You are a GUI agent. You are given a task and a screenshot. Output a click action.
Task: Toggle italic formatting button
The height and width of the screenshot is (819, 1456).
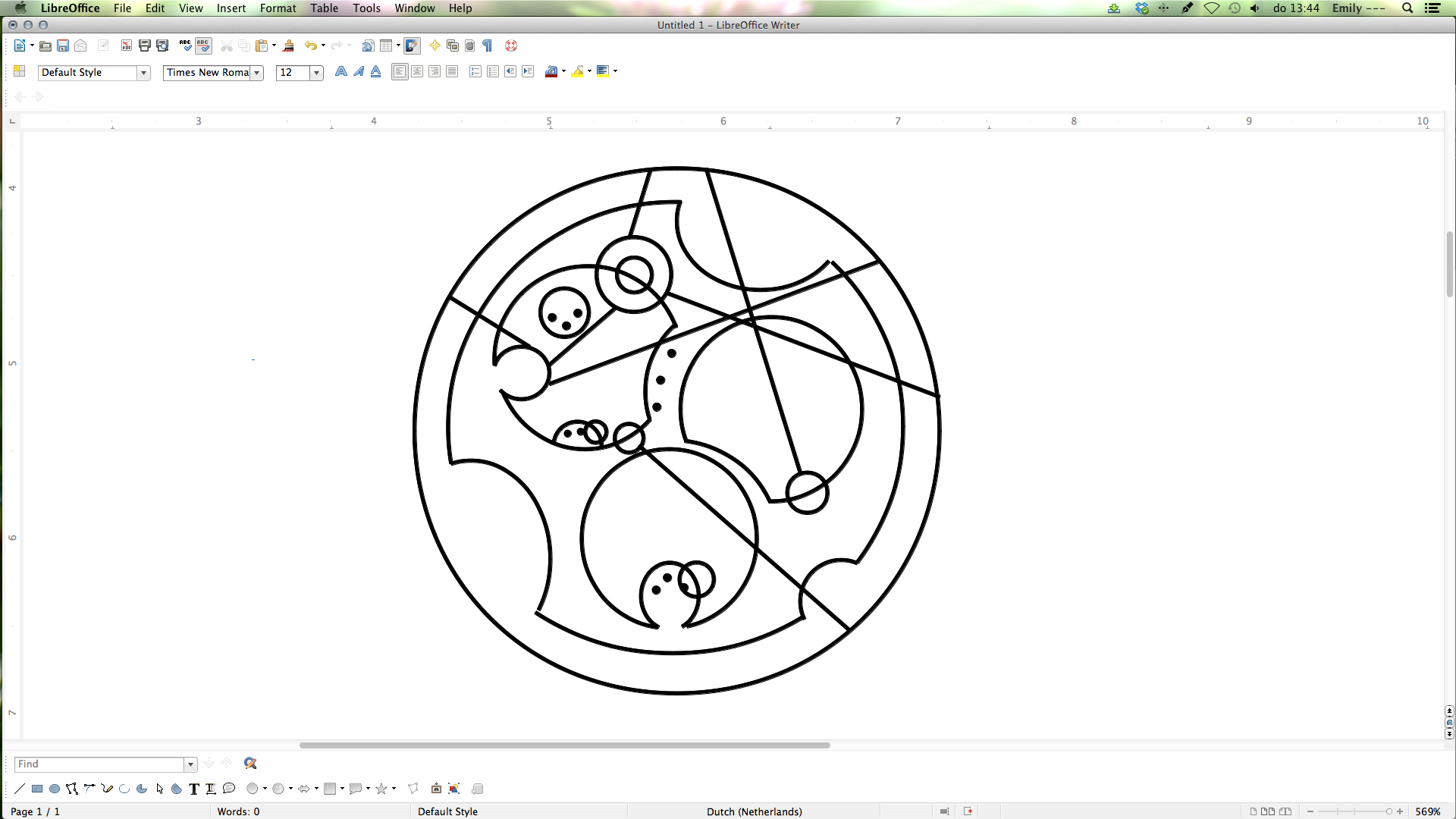pyautogui.click(x=357, y=72)
